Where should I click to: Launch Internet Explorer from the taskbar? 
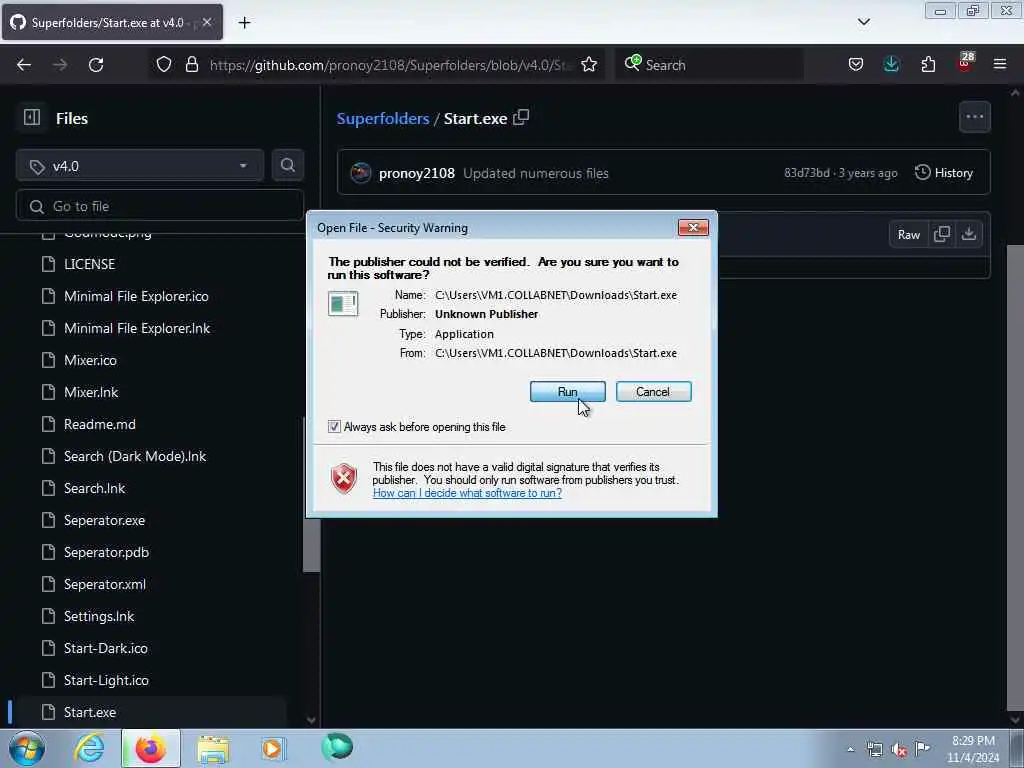pos(89,748)
